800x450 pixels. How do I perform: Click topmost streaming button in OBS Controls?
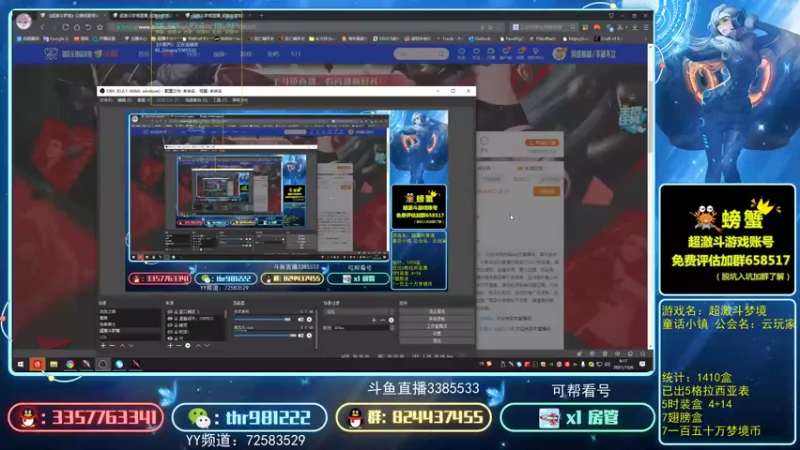click(x=437, y=311)
